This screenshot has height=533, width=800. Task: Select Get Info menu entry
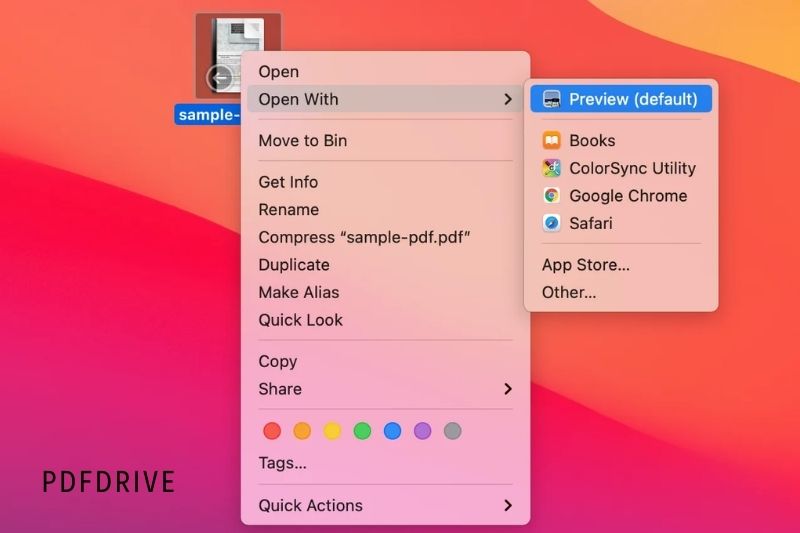385,182
